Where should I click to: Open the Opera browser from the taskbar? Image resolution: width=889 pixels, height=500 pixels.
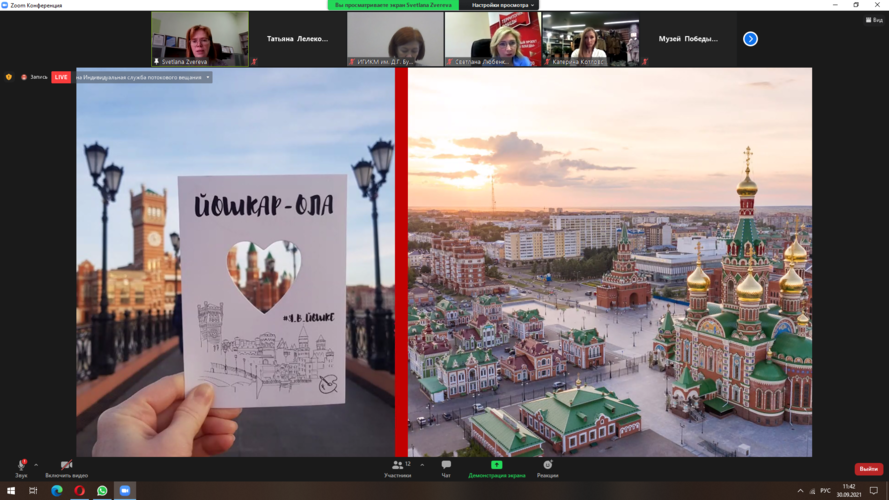80,491
